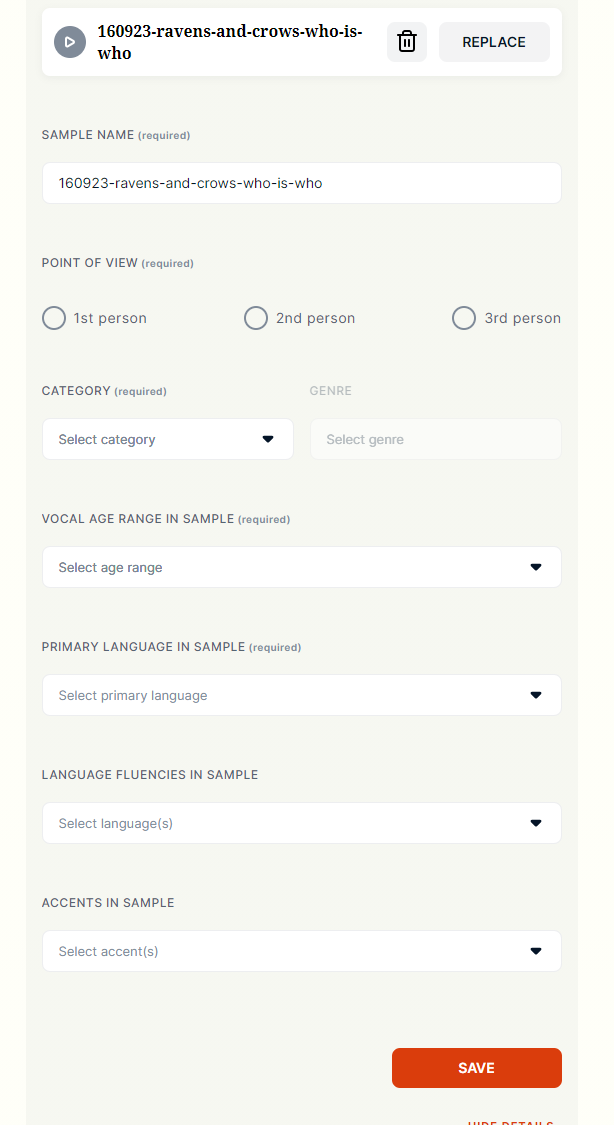Play the ravens-and-crows audio sample
614x1125 pixels.
point(70,42)
